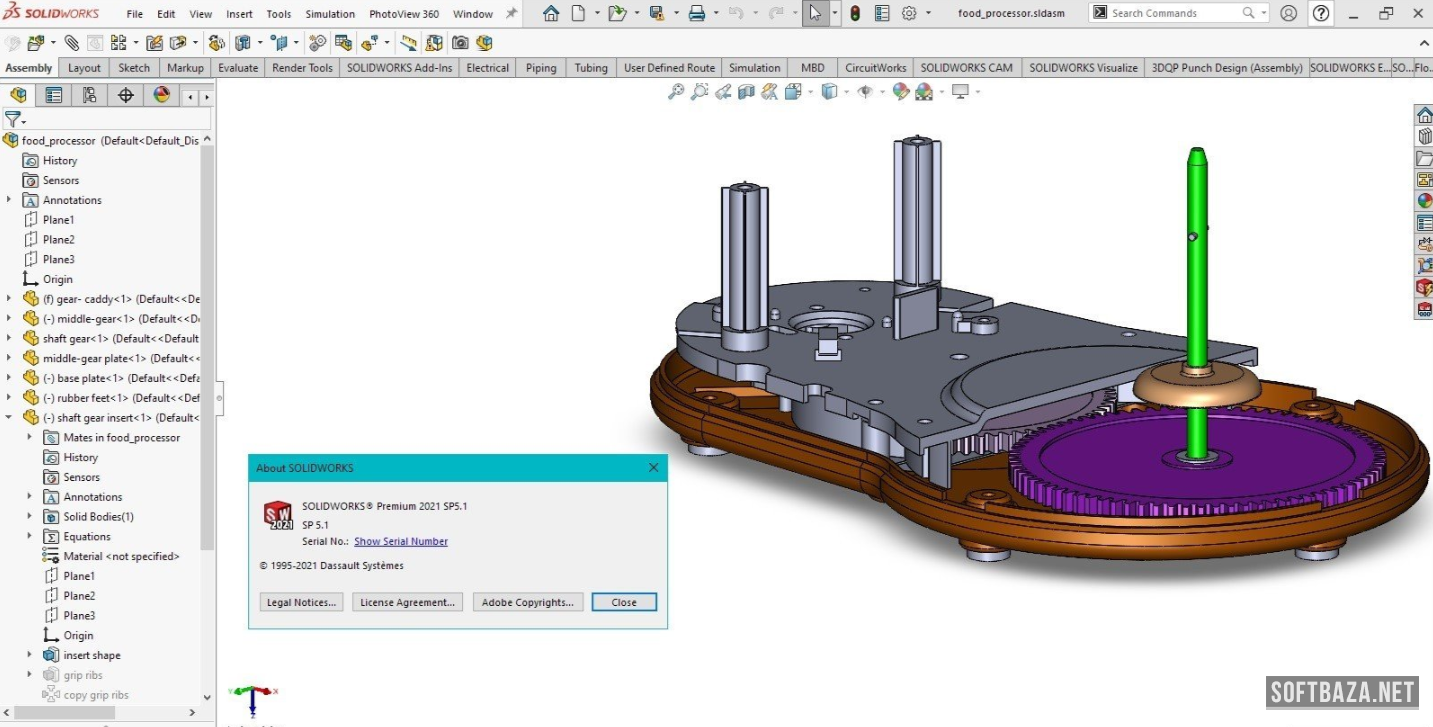Open the Simulation menu
Image resolution: width=1433 pixels, height=727 pixels.
coord(330,14)
